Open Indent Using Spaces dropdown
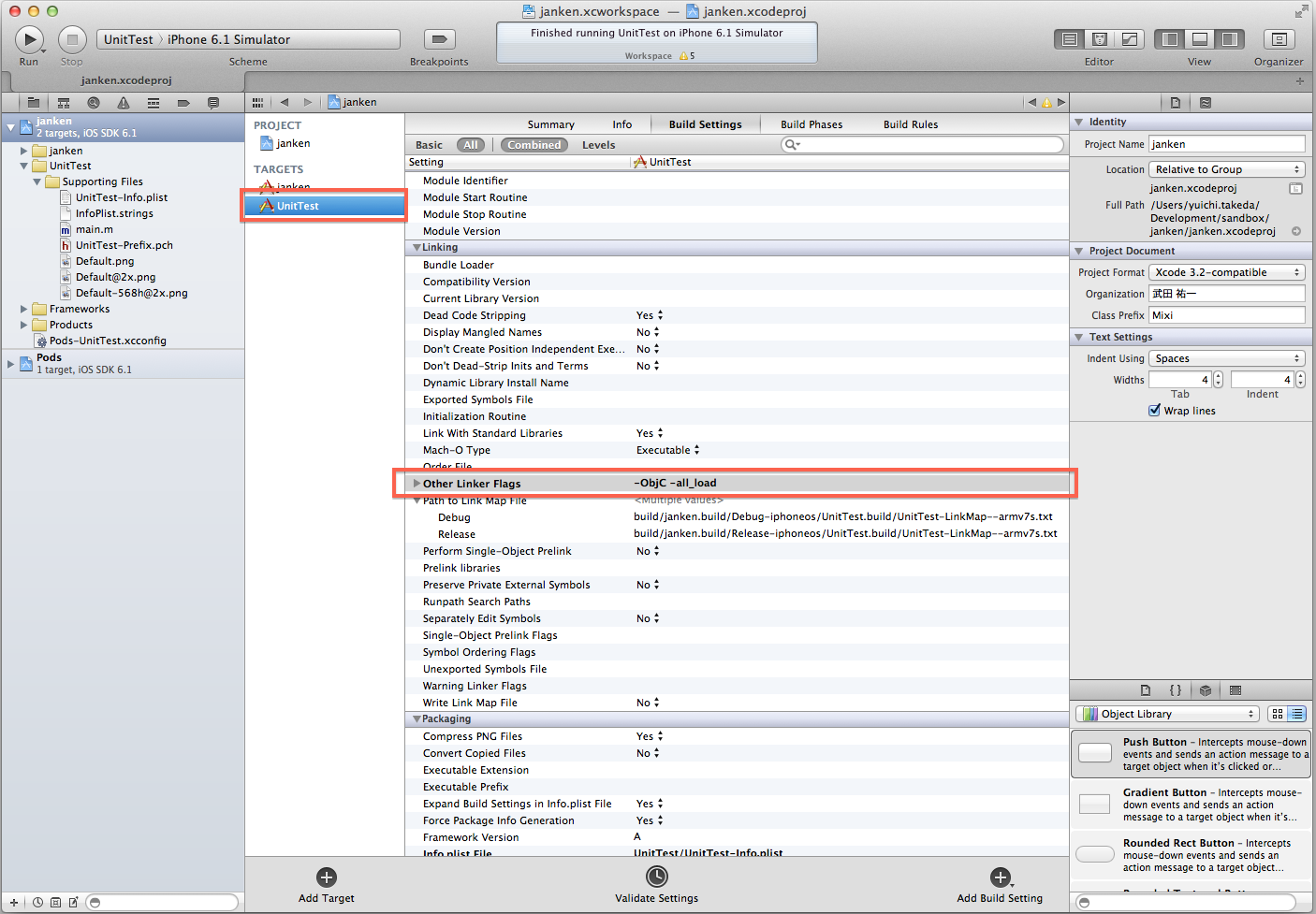This screenshot has height=914, width=1316. coord(1227,358)
